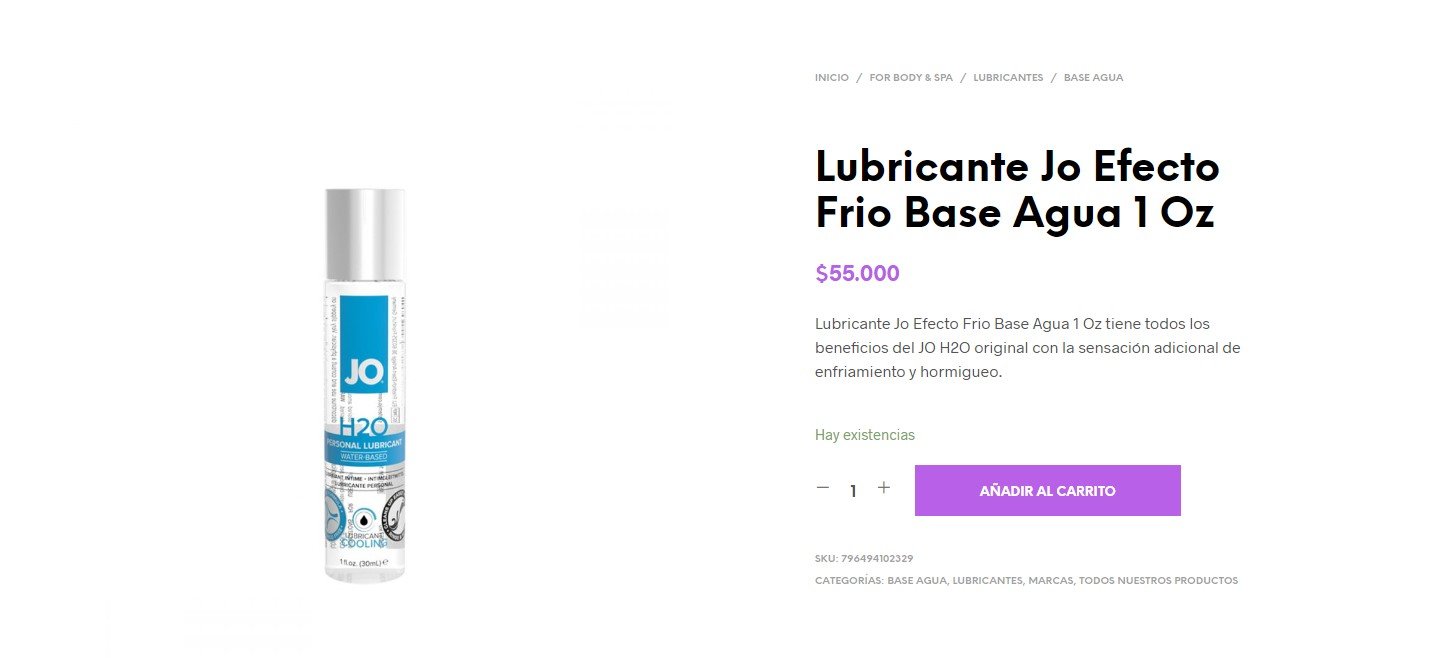1452x658 pixels.
Task: Decrease quantity with the minus icon
Action: (823, 488)
